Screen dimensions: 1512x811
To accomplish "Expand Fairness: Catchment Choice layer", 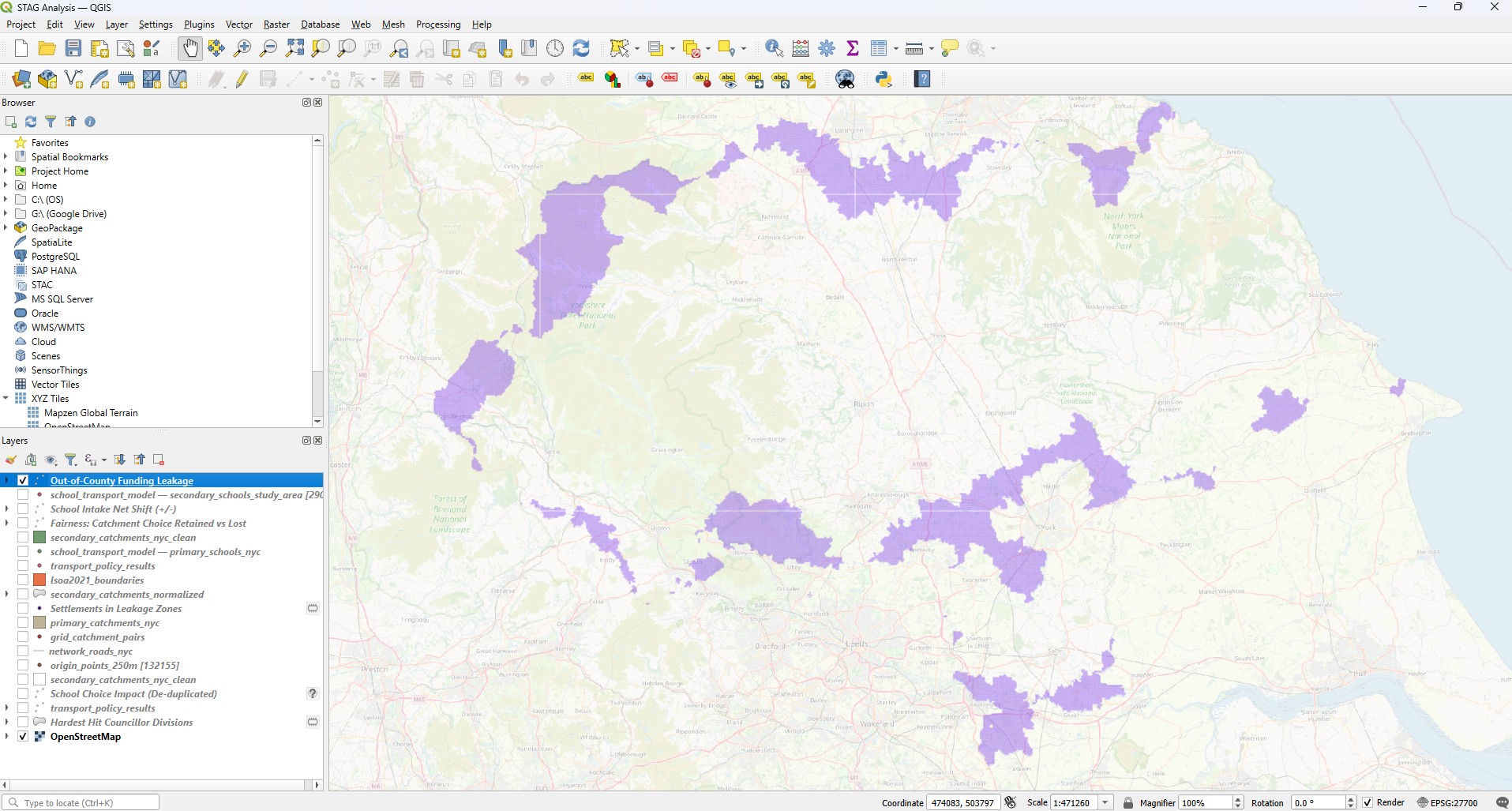I will click(x=6, y=524).
